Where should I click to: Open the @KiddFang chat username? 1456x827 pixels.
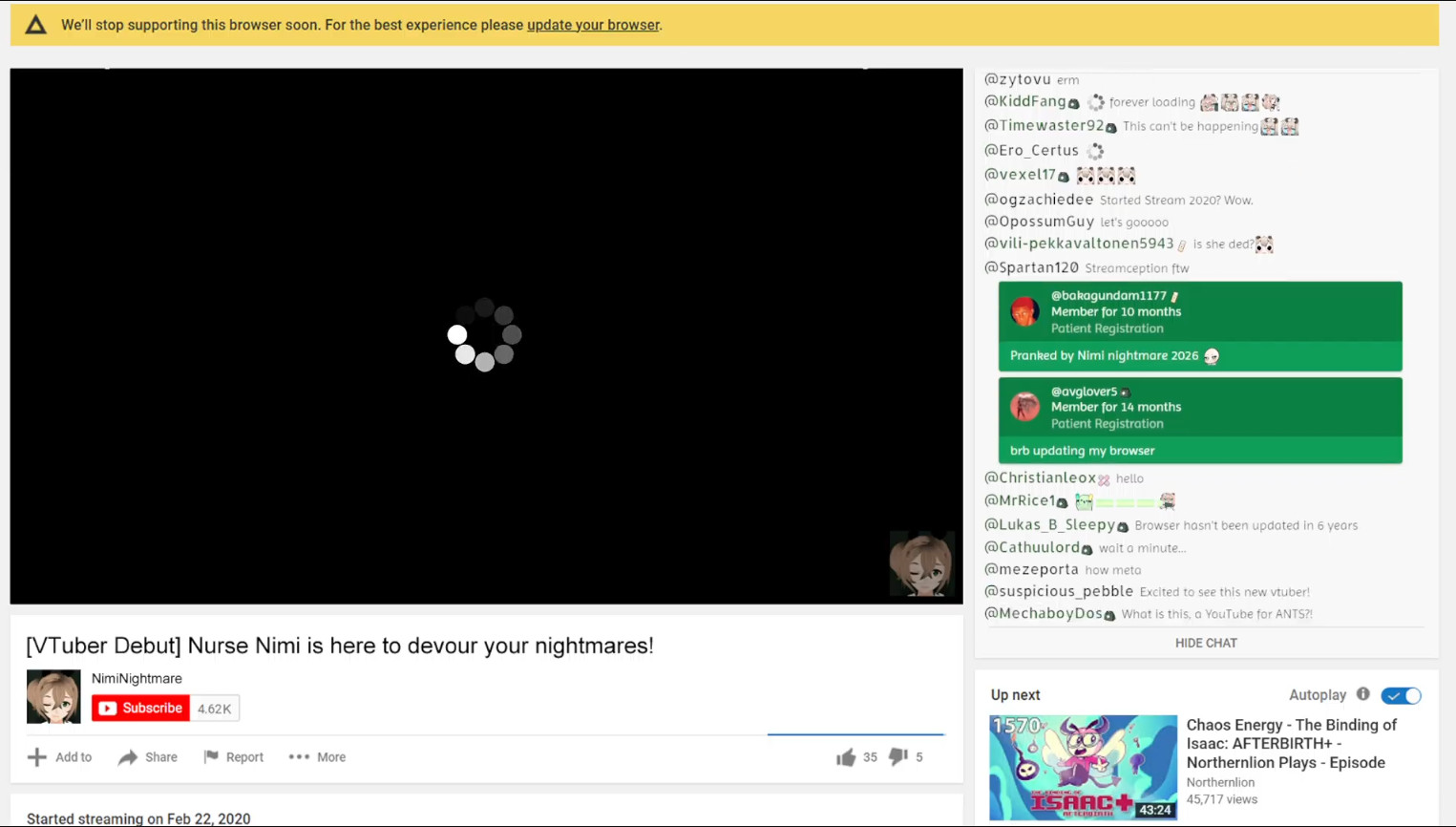1024,101
